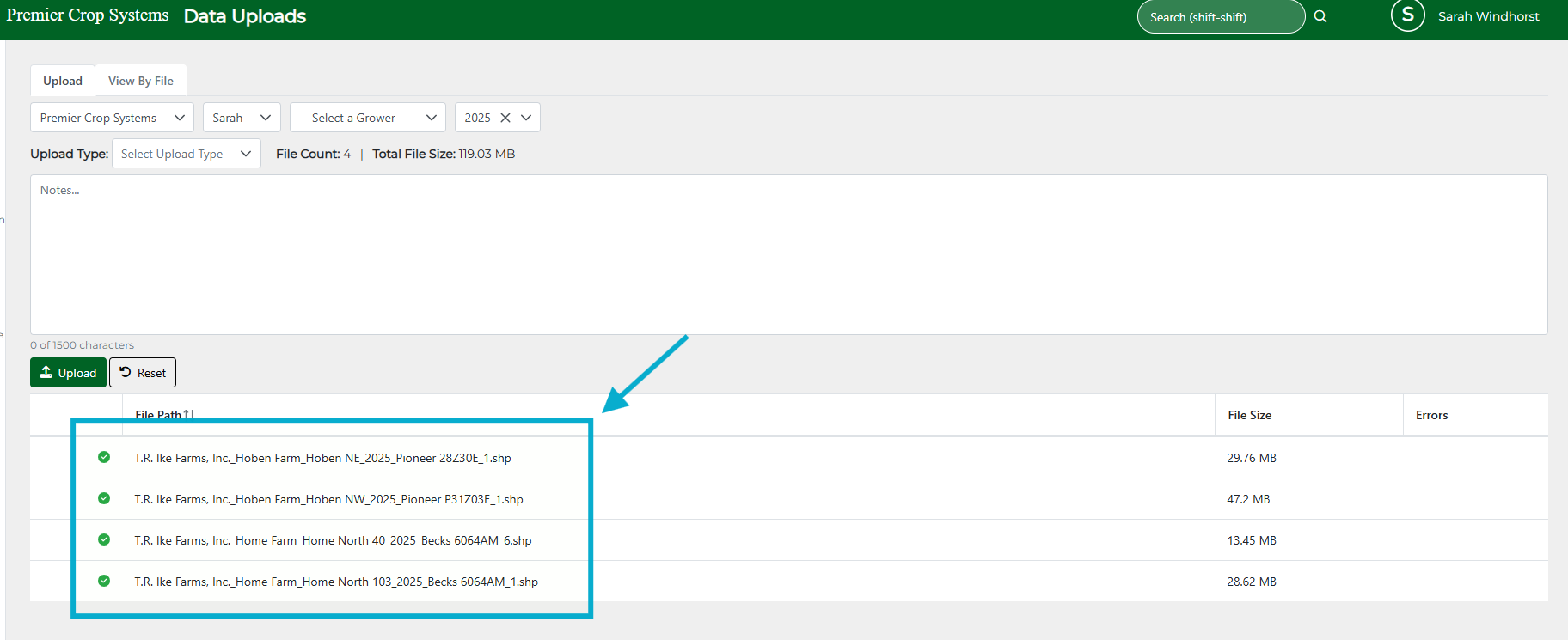The height and width of the screenshot is (640, 1568).
Task: Select the Upload tab
Action: click(x=63, y=81)
